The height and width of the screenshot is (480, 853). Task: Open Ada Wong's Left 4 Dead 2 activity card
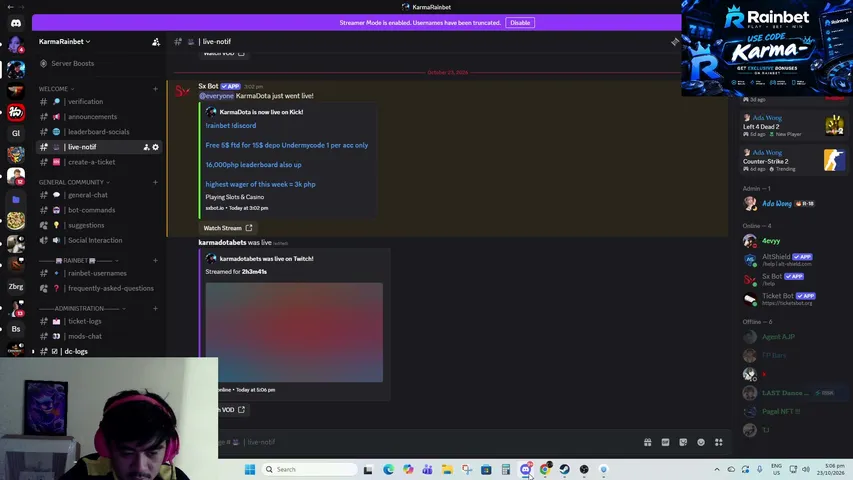pos(794,126)
